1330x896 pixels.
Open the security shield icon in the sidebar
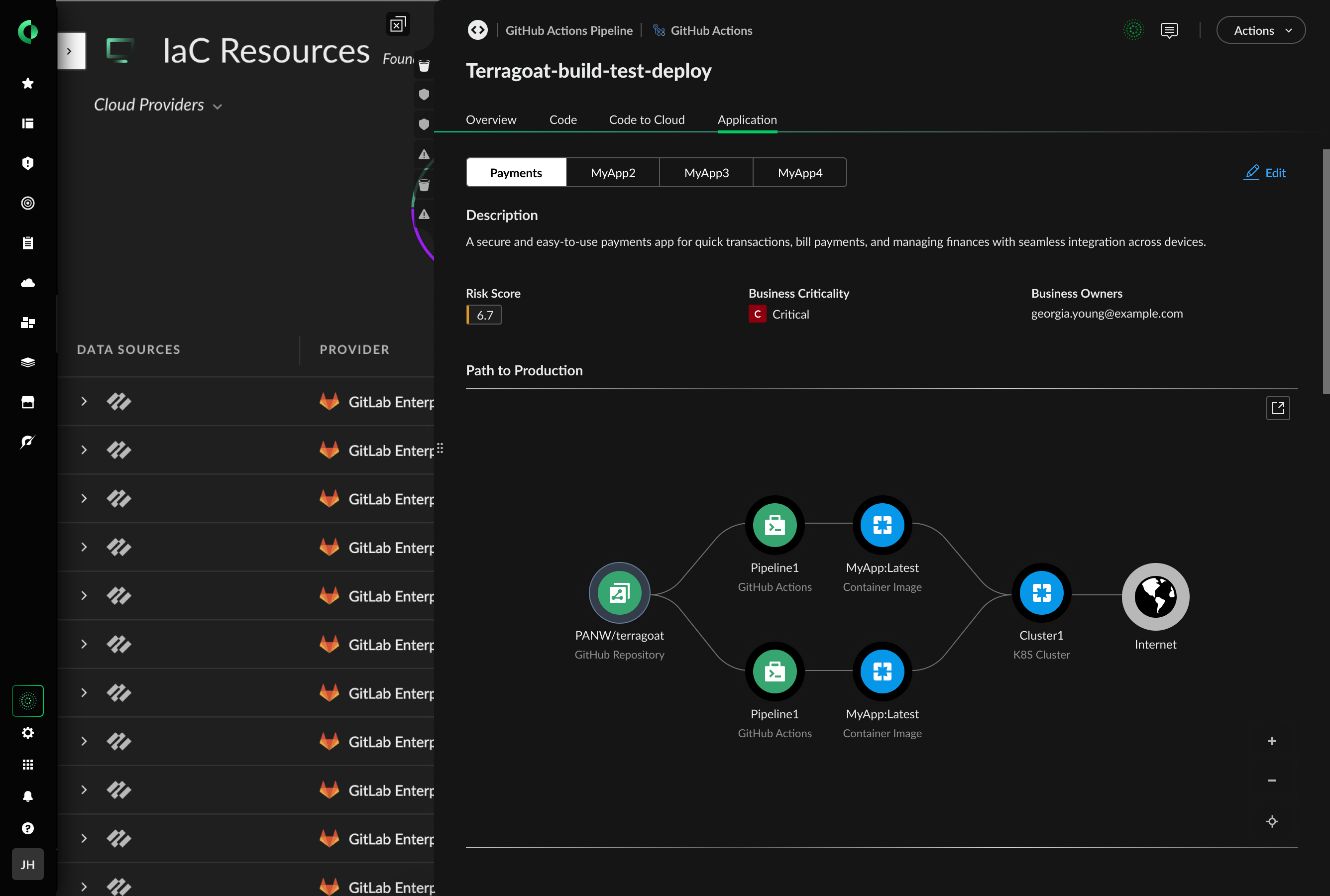pyautogui.click(x=27, y=163)
